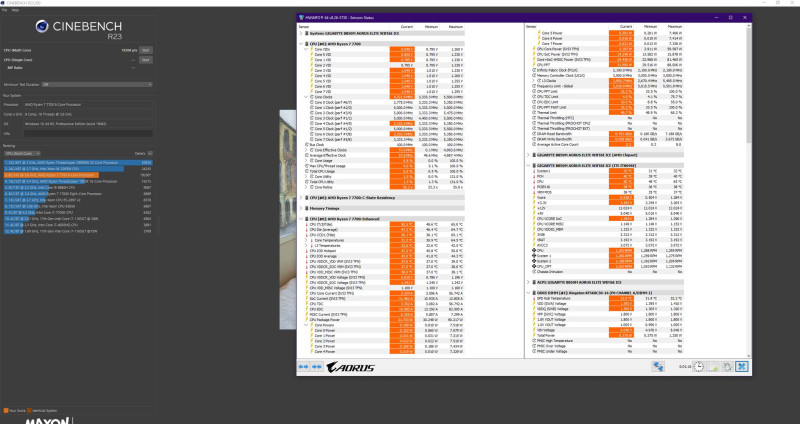
Task: Click Current column header in left pane
Action: 407,27
